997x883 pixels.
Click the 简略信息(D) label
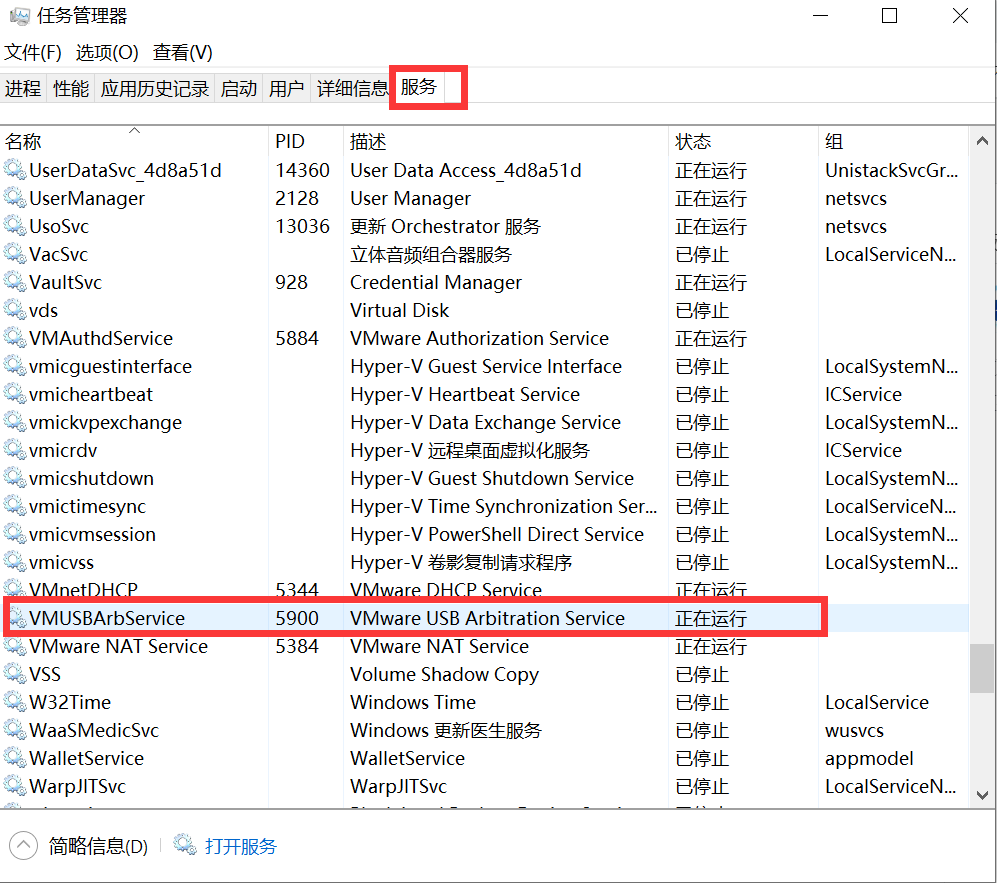98,846
